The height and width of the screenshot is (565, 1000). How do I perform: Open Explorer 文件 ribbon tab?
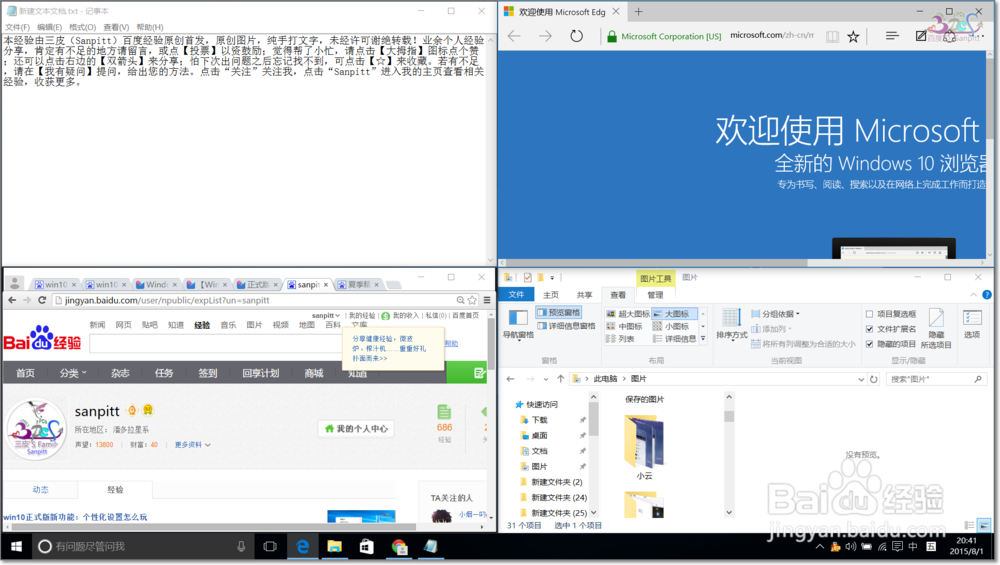point(516,295)
